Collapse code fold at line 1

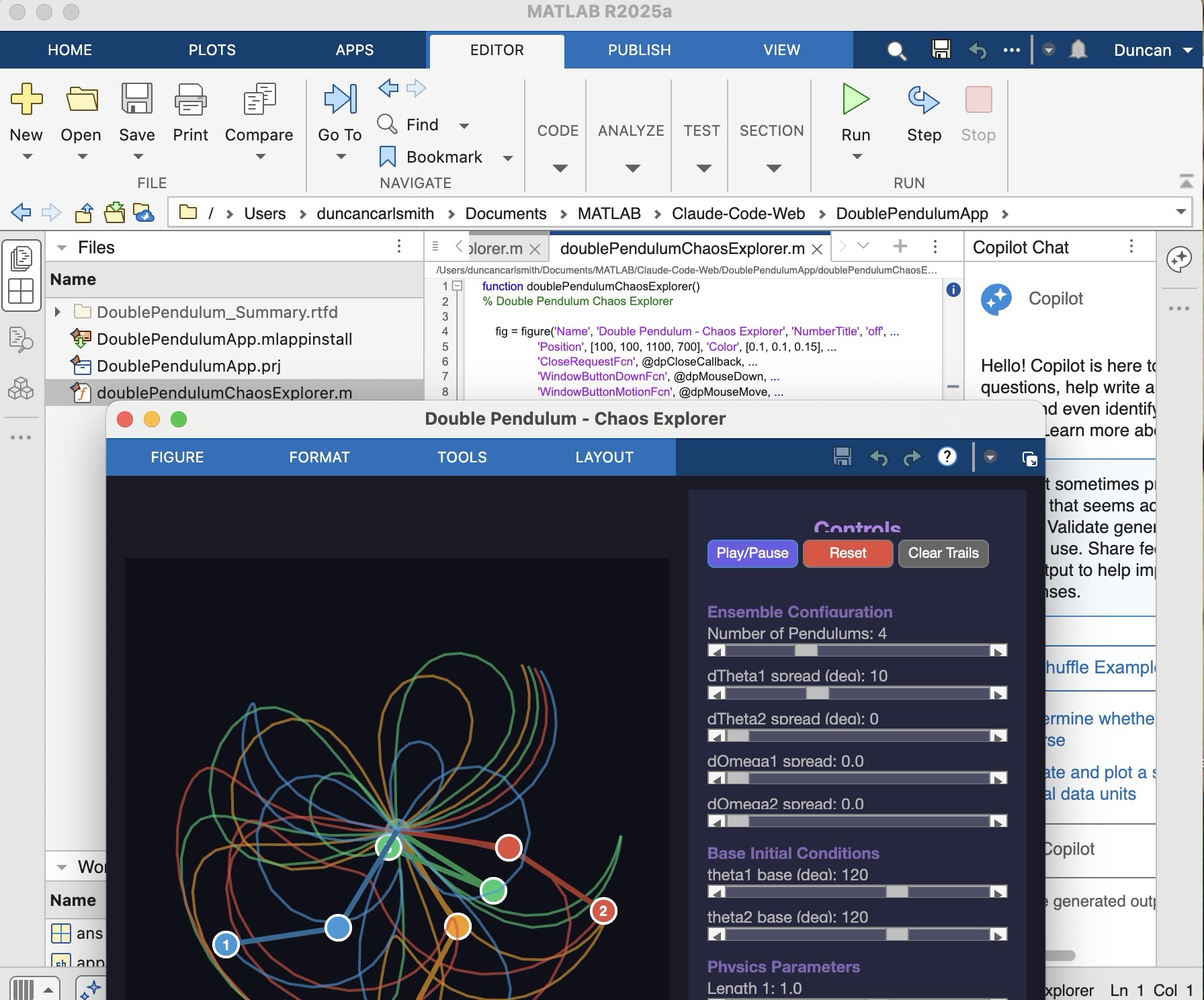point(457,286)
